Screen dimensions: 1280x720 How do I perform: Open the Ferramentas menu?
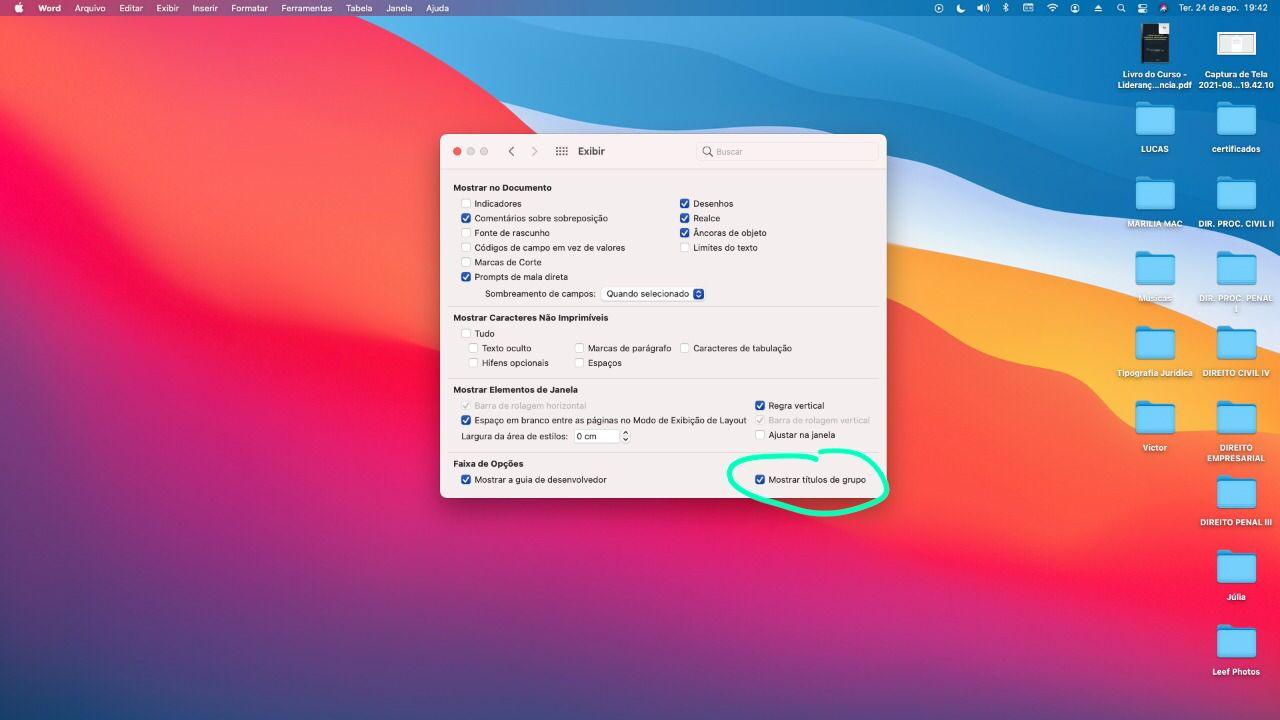[306, 8]
